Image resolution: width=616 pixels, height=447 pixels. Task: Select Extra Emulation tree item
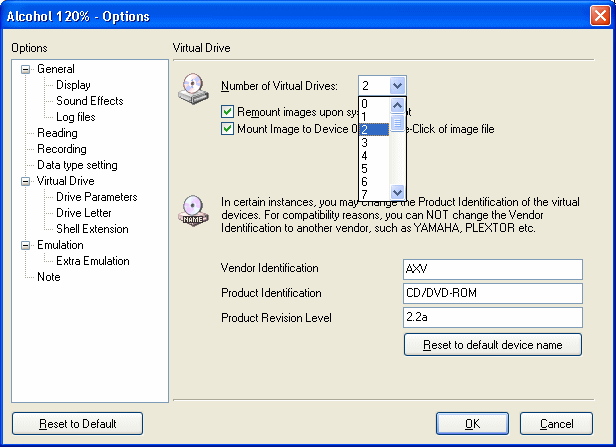[93, 261]
